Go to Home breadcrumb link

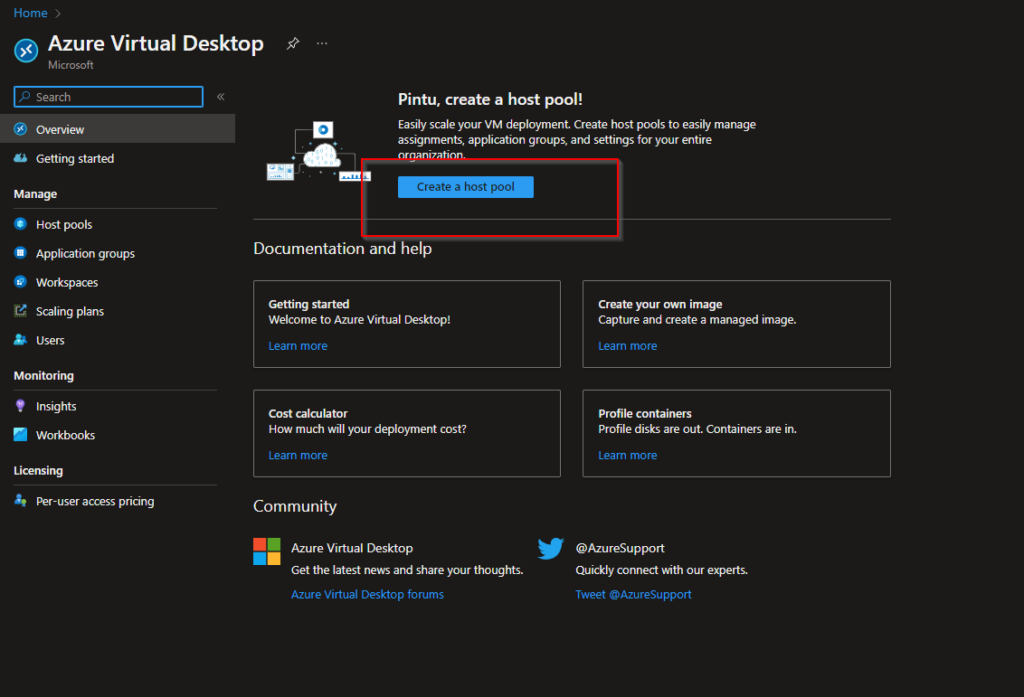pos(30,13)
